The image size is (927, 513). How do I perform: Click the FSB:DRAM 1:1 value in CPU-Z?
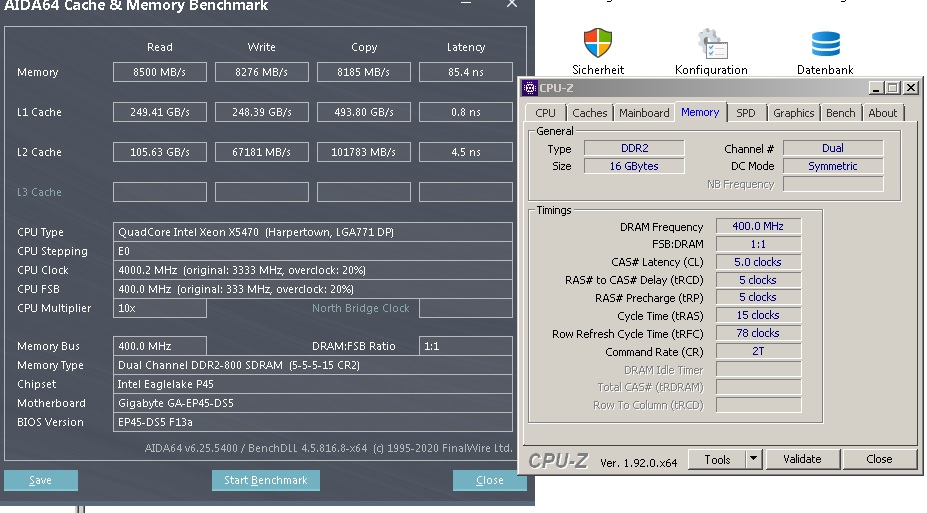pyautogui.click(x=759, y=244)
